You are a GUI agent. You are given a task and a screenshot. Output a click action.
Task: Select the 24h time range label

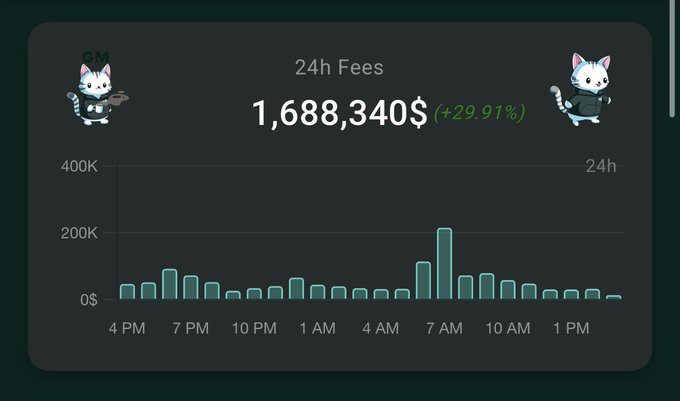[601, 166]
